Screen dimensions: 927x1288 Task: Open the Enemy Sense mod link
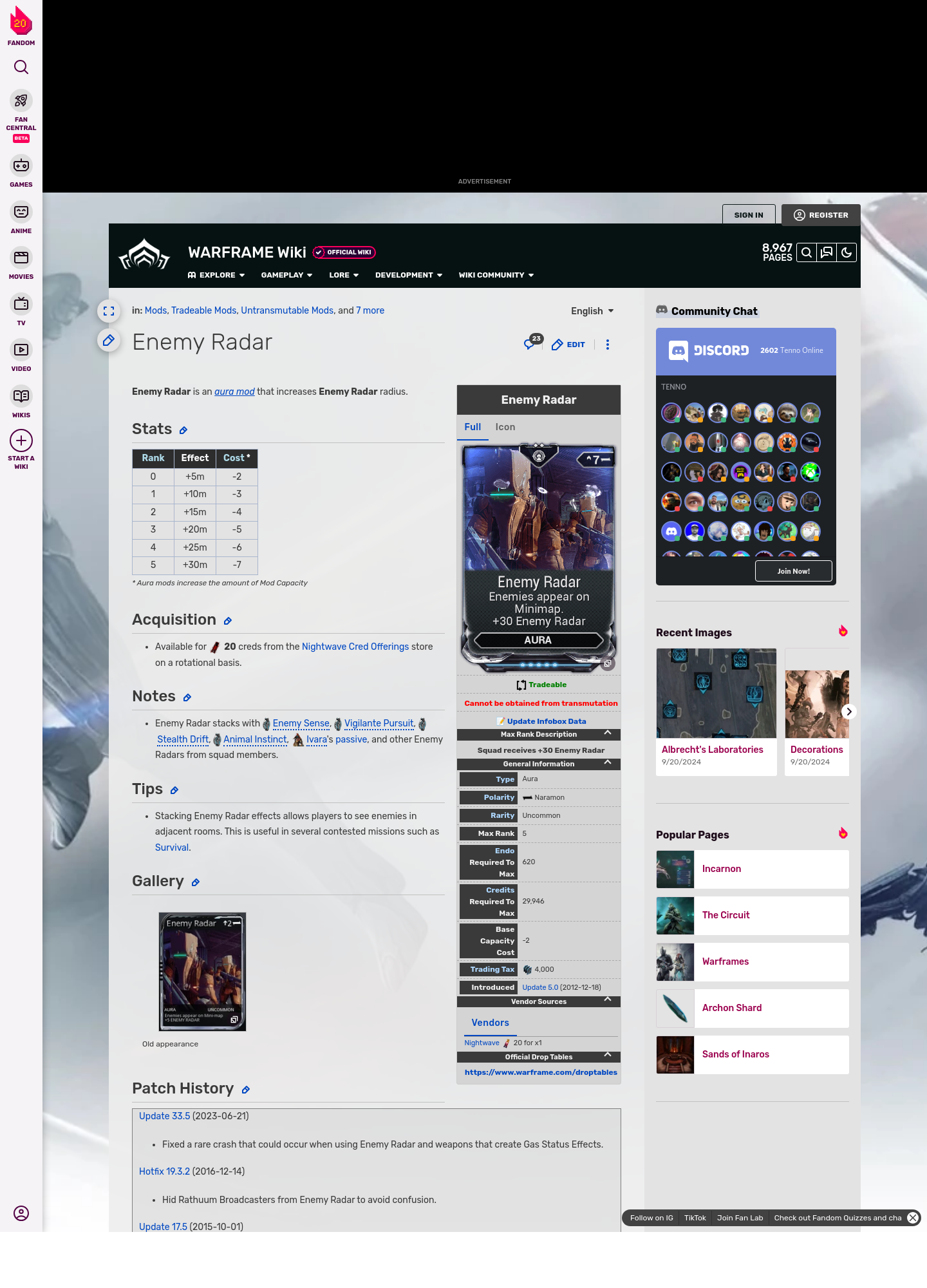301,723
